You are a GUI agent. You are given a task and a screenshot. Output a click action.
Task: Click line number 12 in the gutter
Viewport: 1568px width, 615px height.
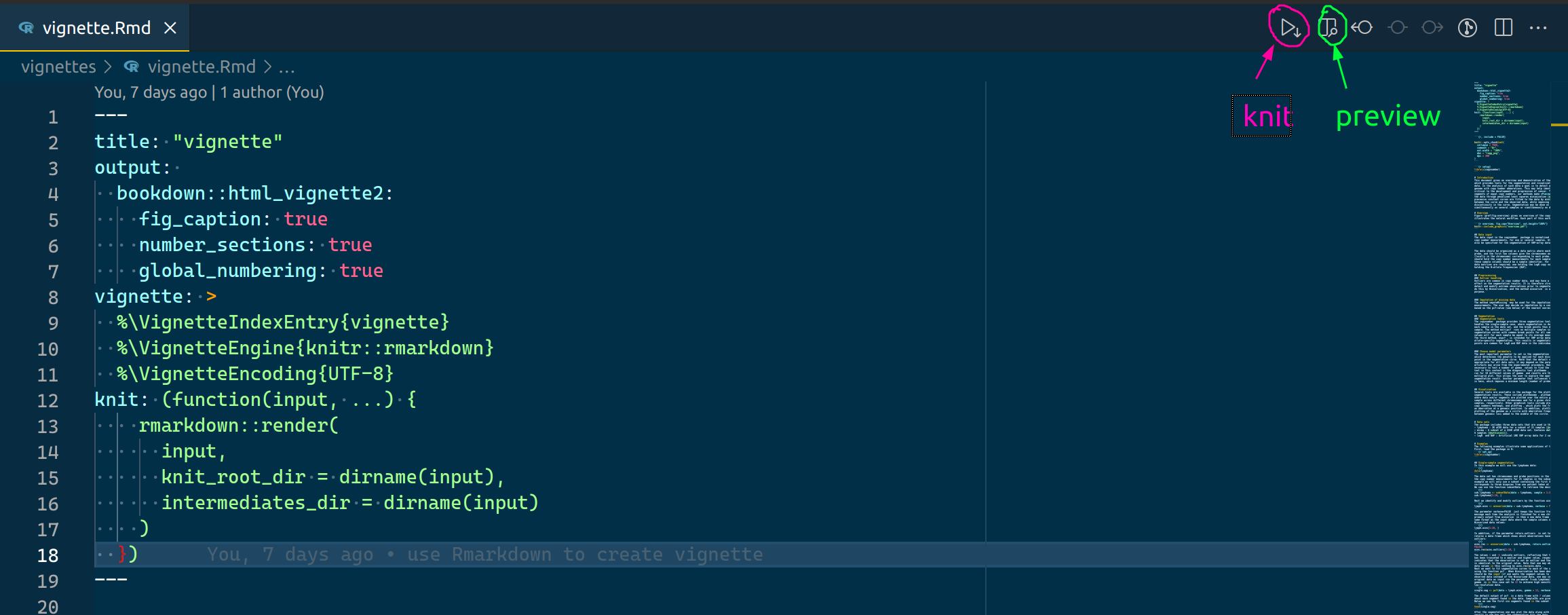coord(47,400)
